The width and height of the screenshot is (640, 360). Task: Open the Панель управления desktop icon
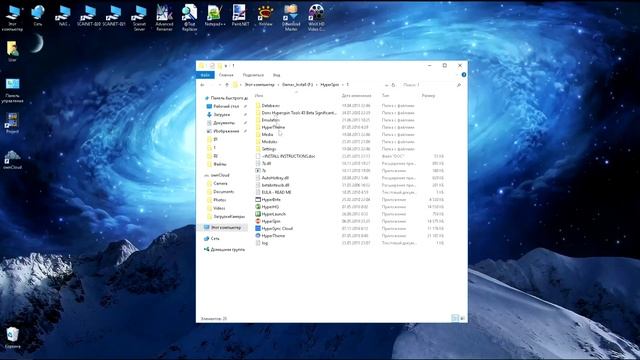(12, 91)
